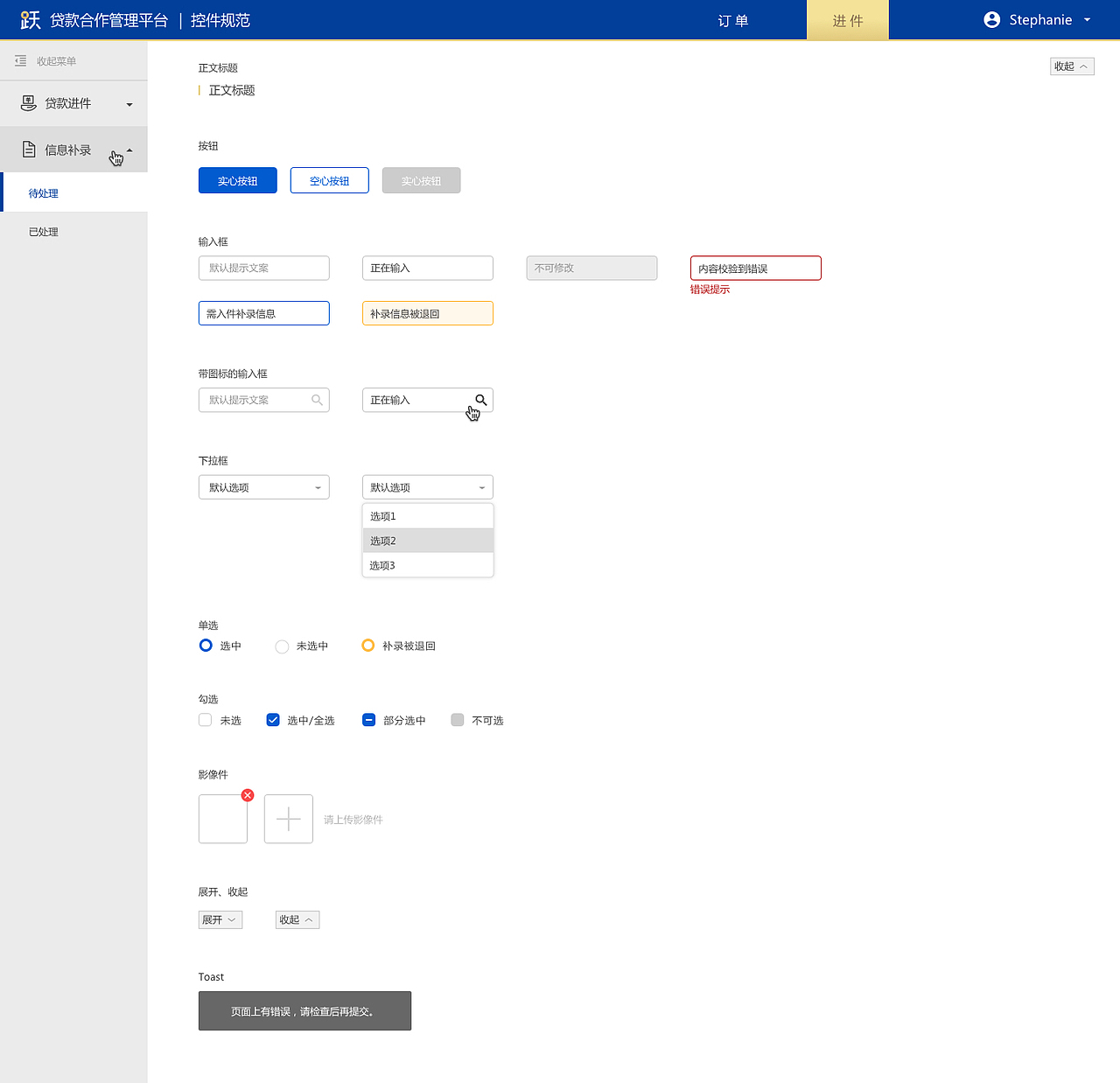Viewport: 1120px width, 1083px height.
Task: Click the 请上传影像件 hint text
Action: coord(353,820)
